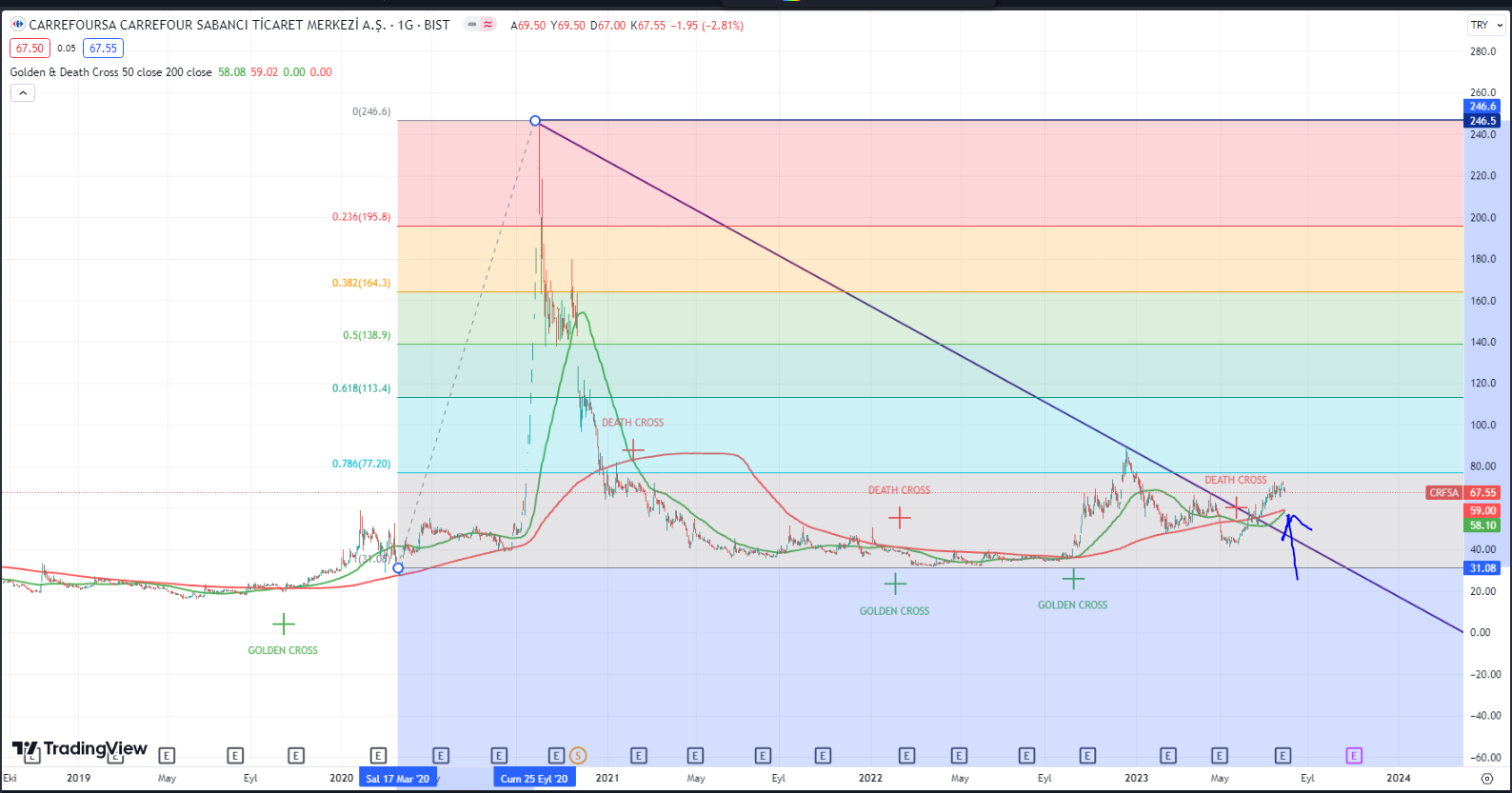Viewport: 1512px width, 793px height.
Task: Click the 0.618(113.4) Fibonacci level label
Action: click(361, 388)
